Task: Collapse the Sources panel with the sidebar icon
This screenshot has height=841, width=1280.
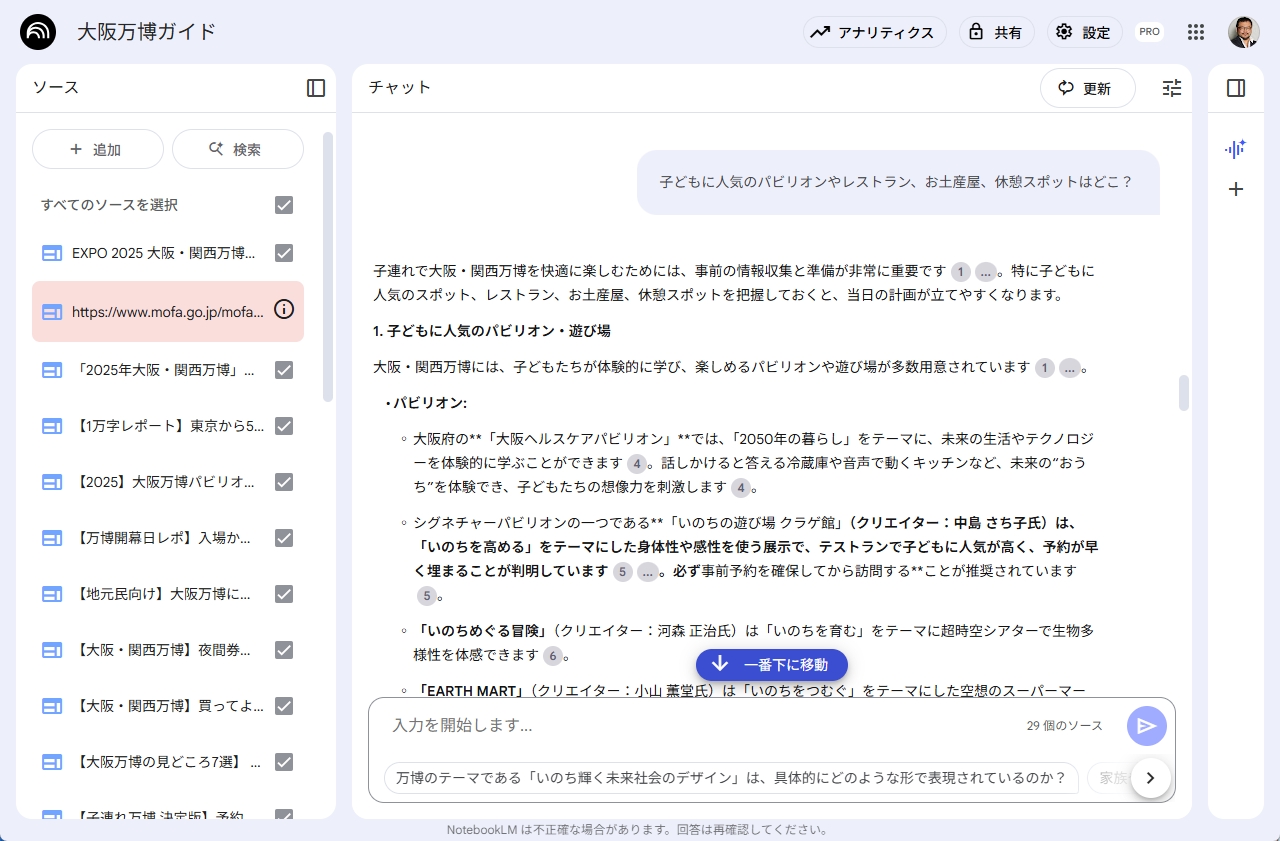Action: (x=316, y=88)
